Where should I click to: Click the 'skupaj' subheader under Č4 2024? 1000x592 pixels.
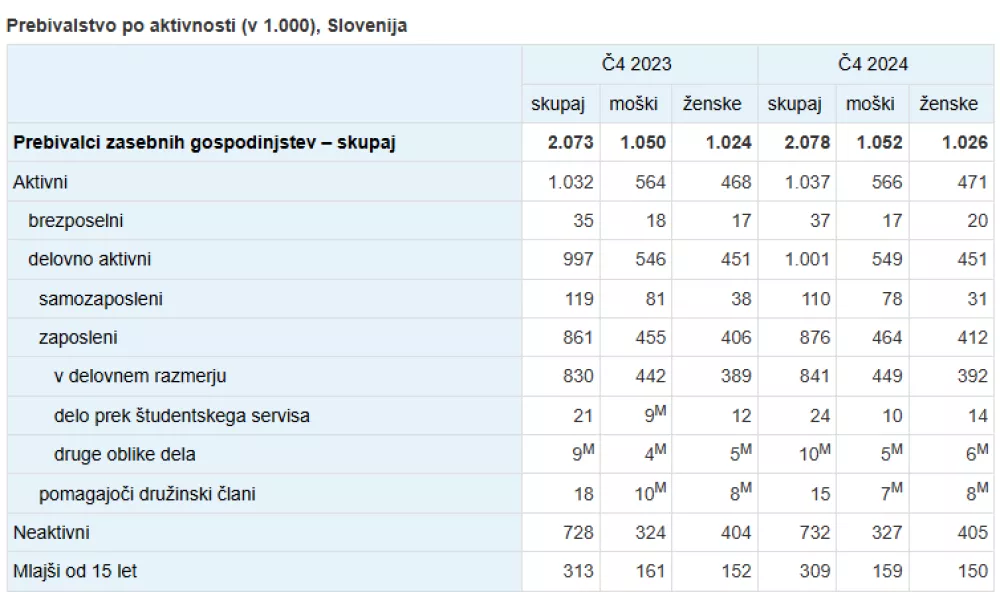point(794,103)
